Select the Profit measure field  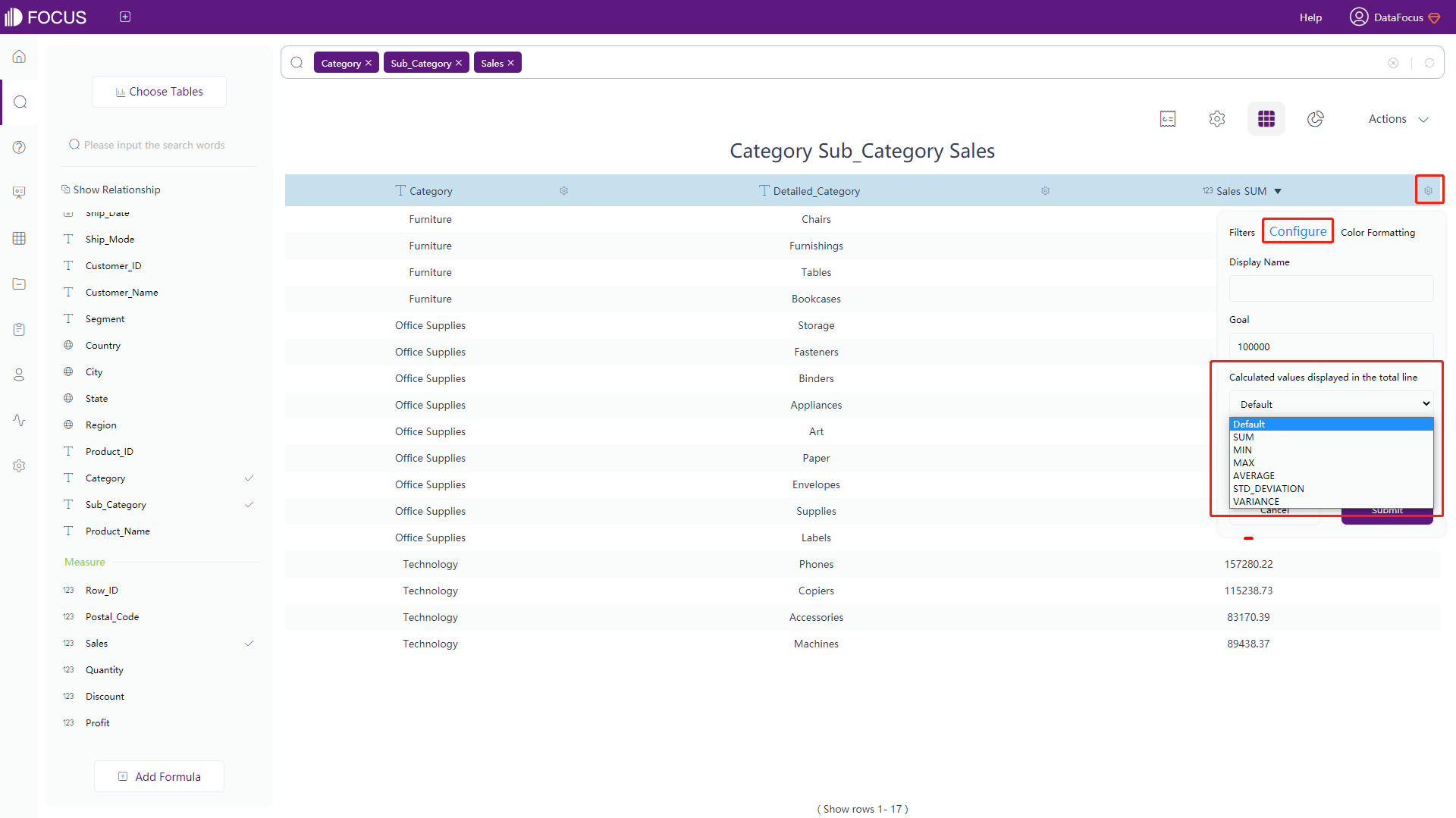97,723
